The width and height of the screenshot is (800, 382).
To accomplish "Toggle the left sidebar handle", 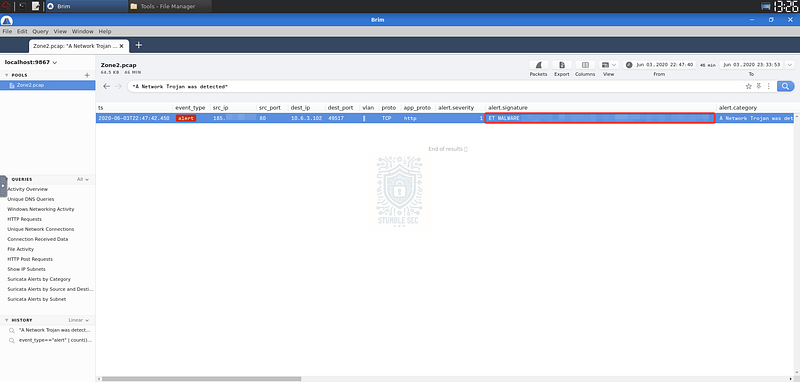I will [3, 186].
